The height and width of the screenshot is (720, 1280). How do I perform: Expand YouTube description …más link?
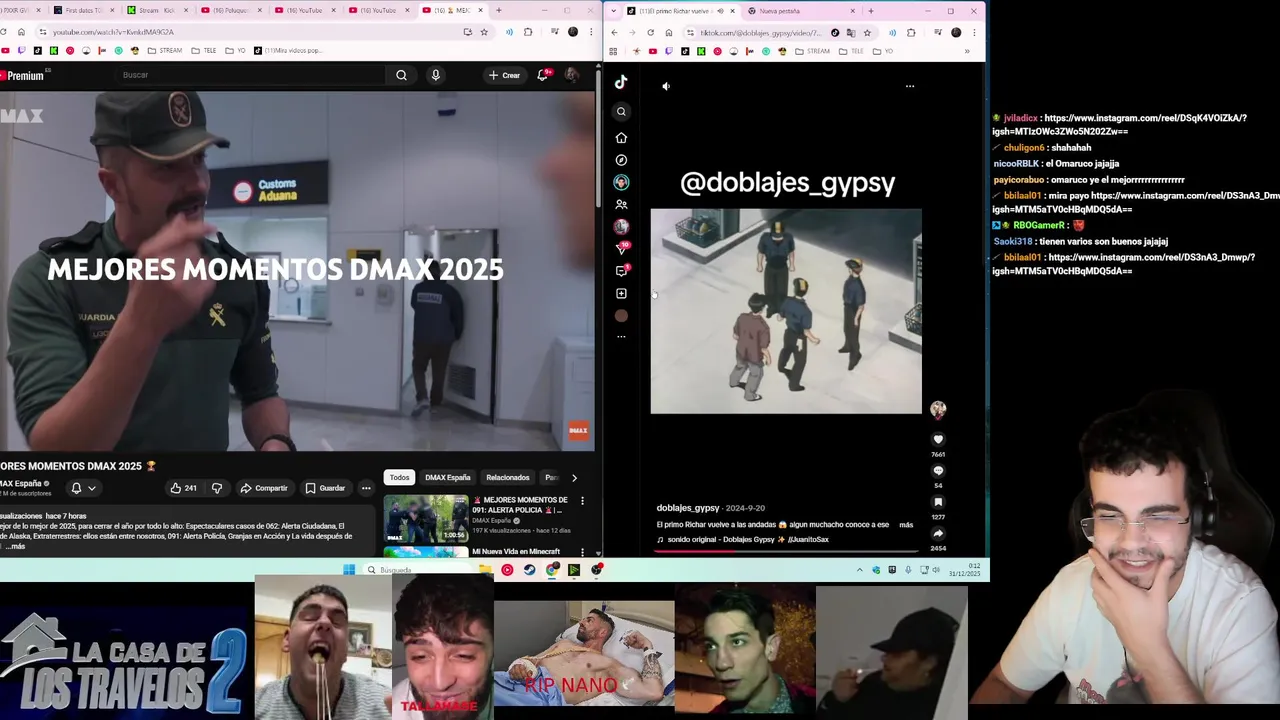pyautogui.click(x=14, y=547)
